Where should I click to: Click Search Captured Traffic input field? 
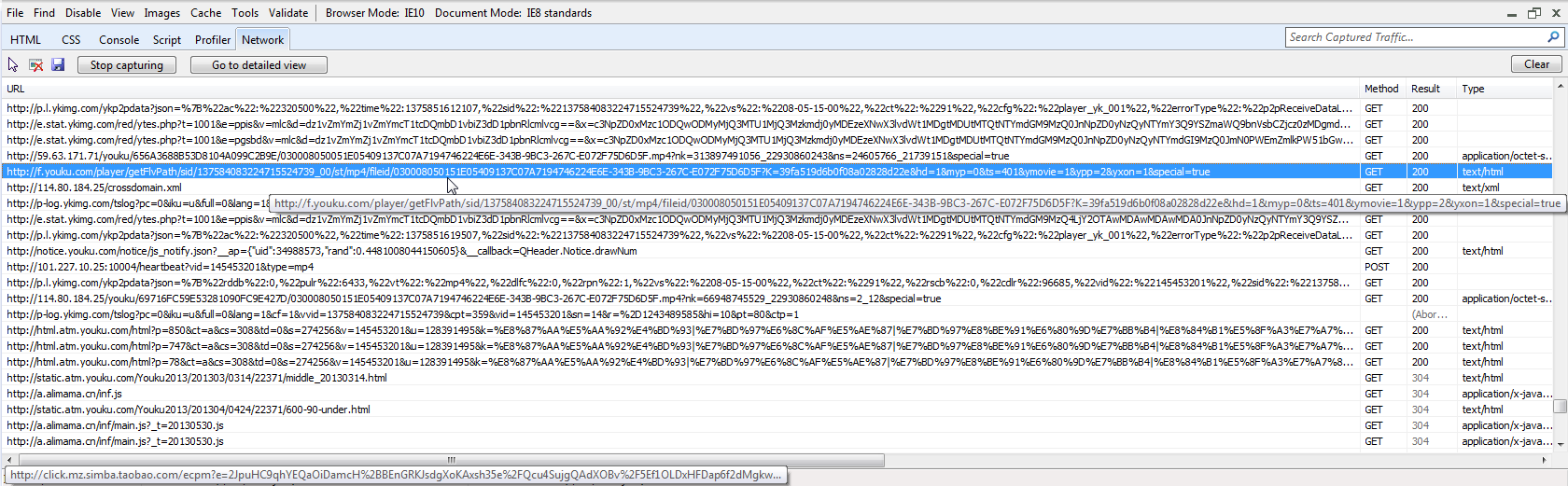1415,37
